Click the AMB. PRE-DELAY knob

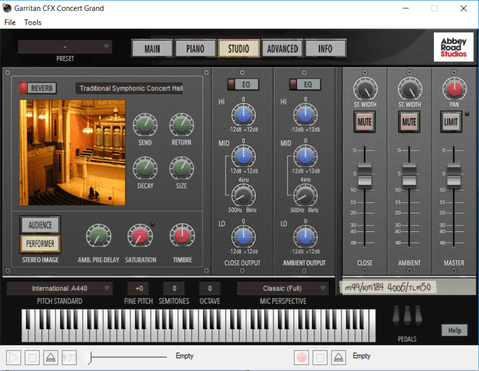pyautogui.click(x=98, y=236)
